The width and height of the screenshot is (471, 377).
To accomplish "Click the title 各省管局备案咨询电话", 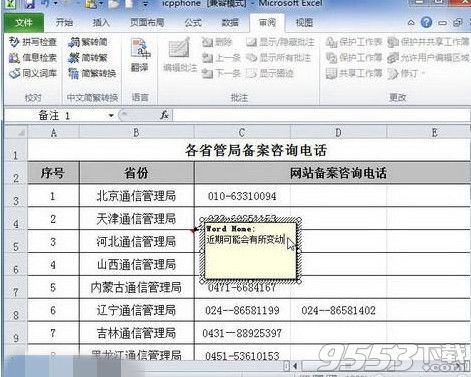I will point(256,150).
